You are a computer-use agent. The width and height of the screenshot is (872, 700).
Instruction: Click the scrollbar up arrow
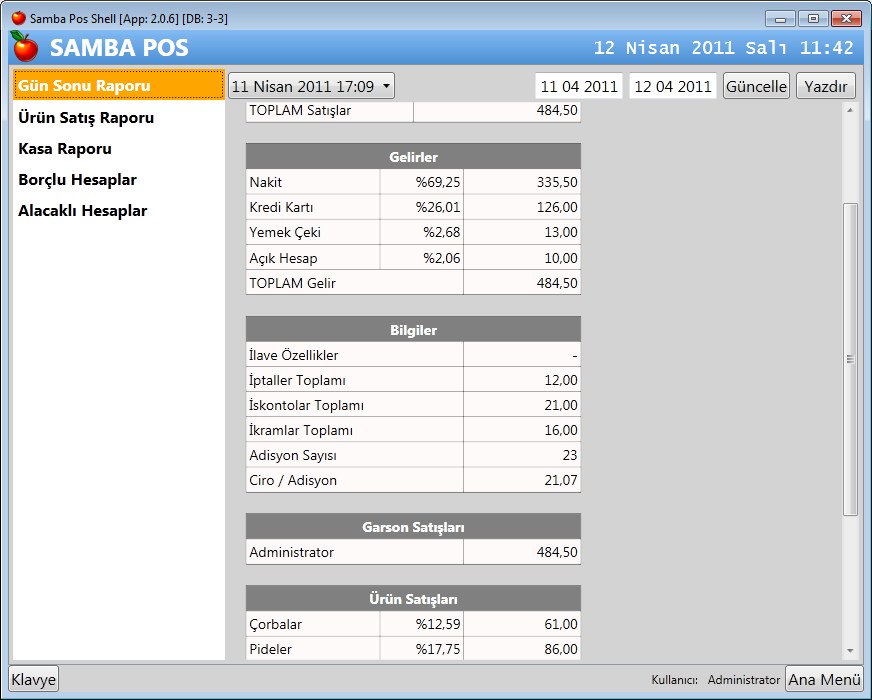(x=850, y=110)
